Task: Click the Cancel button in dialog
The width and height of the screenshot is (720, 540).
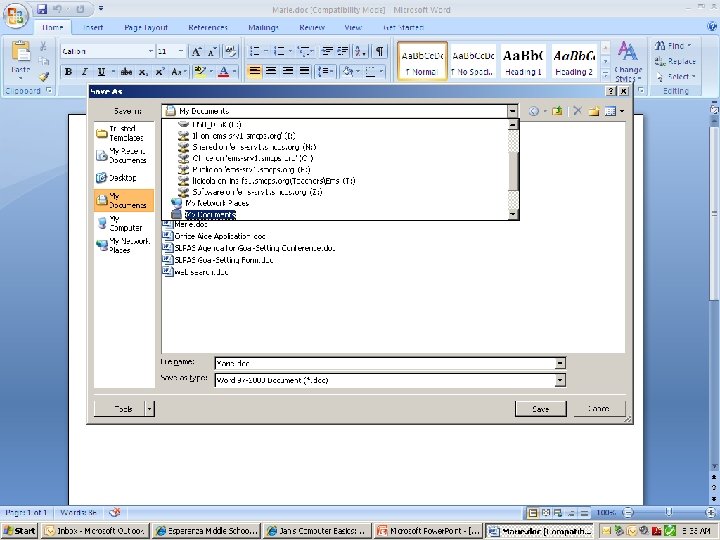Action: pos(599,409)
